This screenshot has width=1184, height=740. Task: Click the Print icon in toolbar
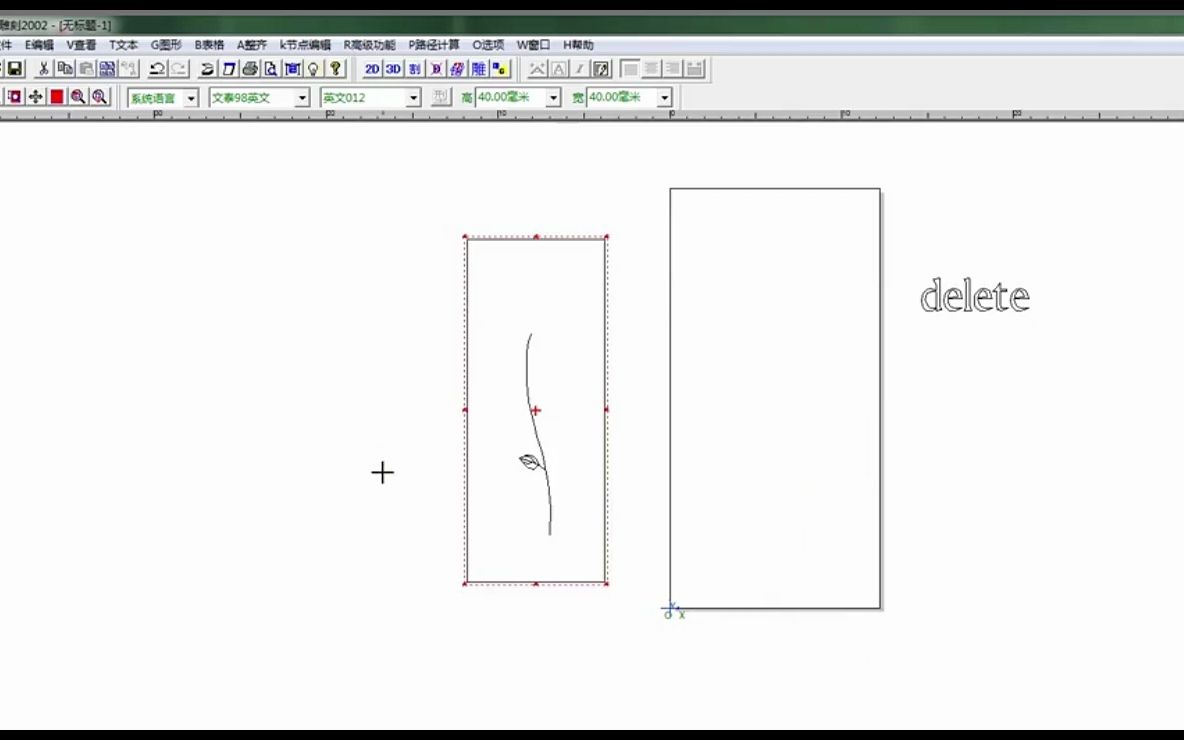point(250,69)
